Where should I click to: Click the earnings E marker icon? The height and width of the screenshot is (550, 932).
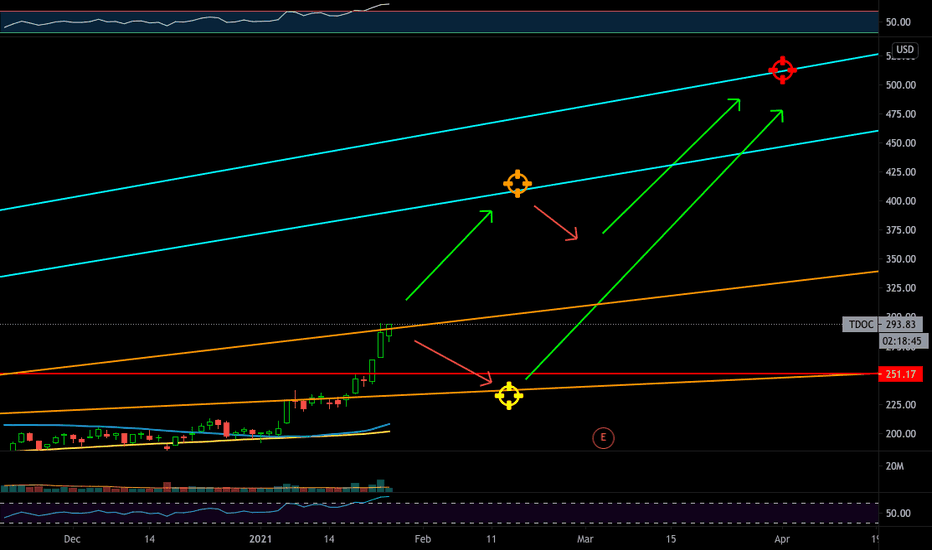[603, 438]
